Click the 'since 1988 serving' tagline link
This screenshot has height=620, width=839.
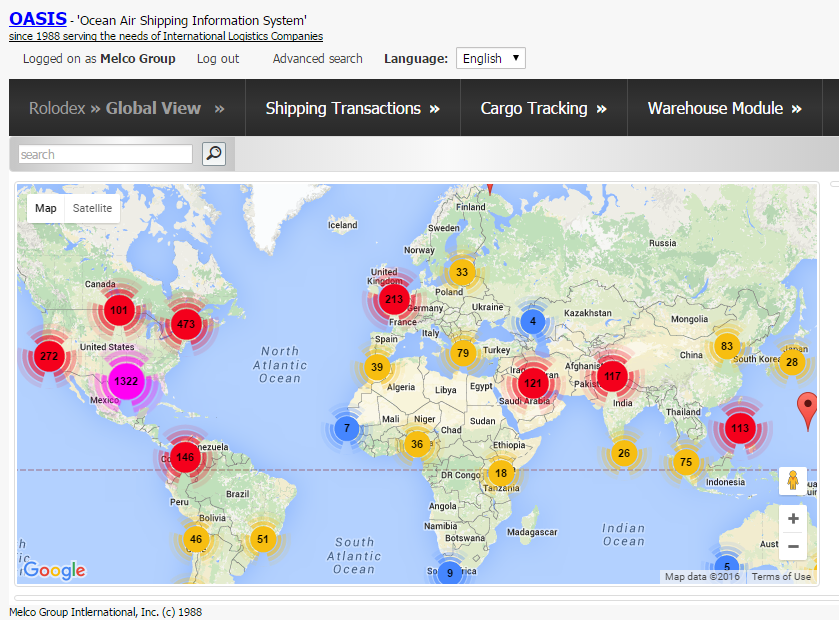166,36
